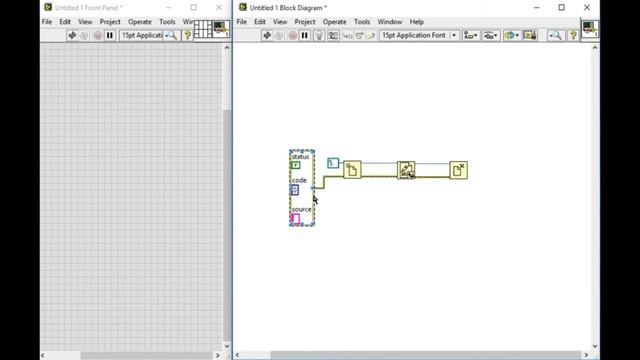Click VI icon in Block Diagram corner
The height and width of the screenshot is (360, 640).
(x=590, y=29)
